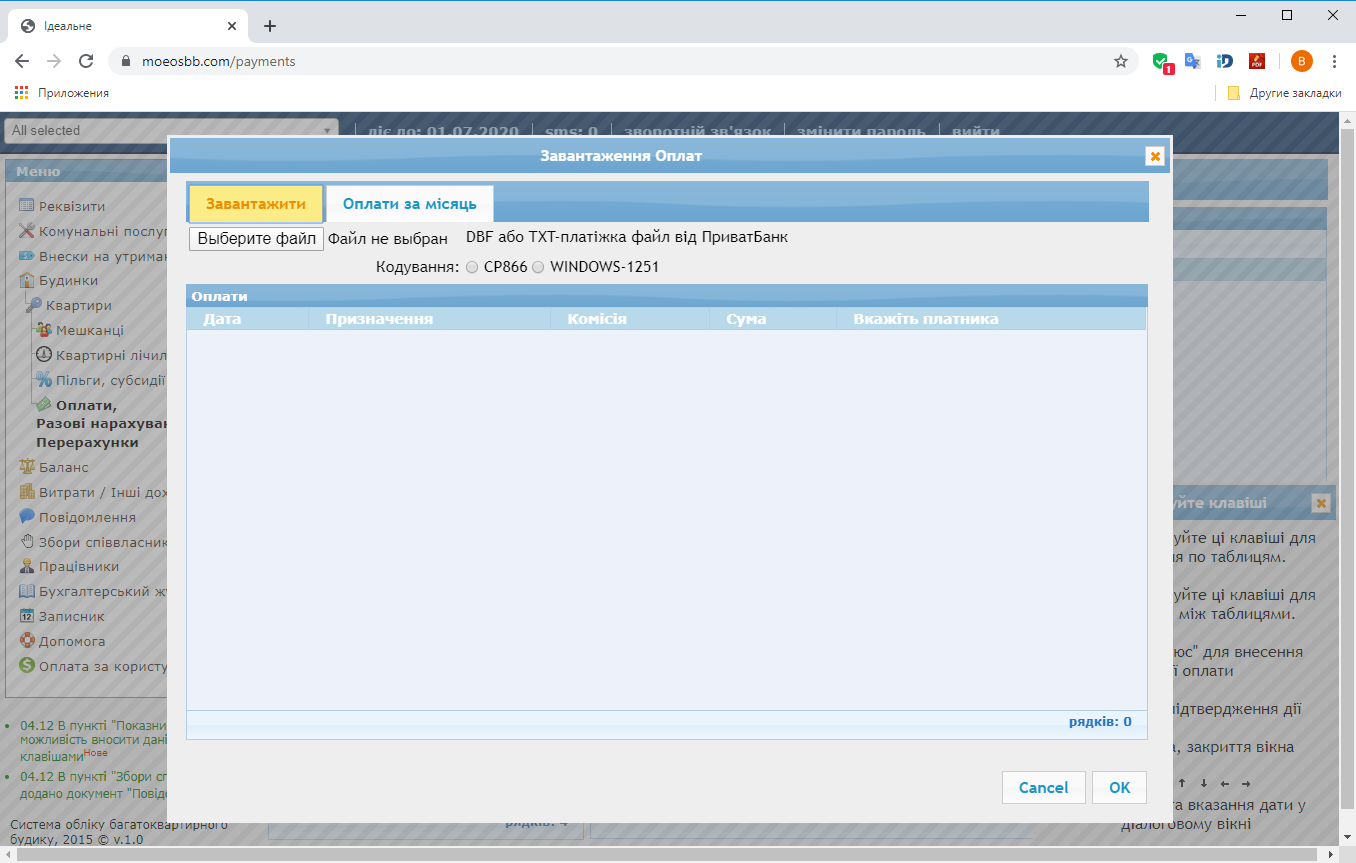The image size is (1356, 863).
Task: Click the Квартири key icon
Action: [34, 305]
